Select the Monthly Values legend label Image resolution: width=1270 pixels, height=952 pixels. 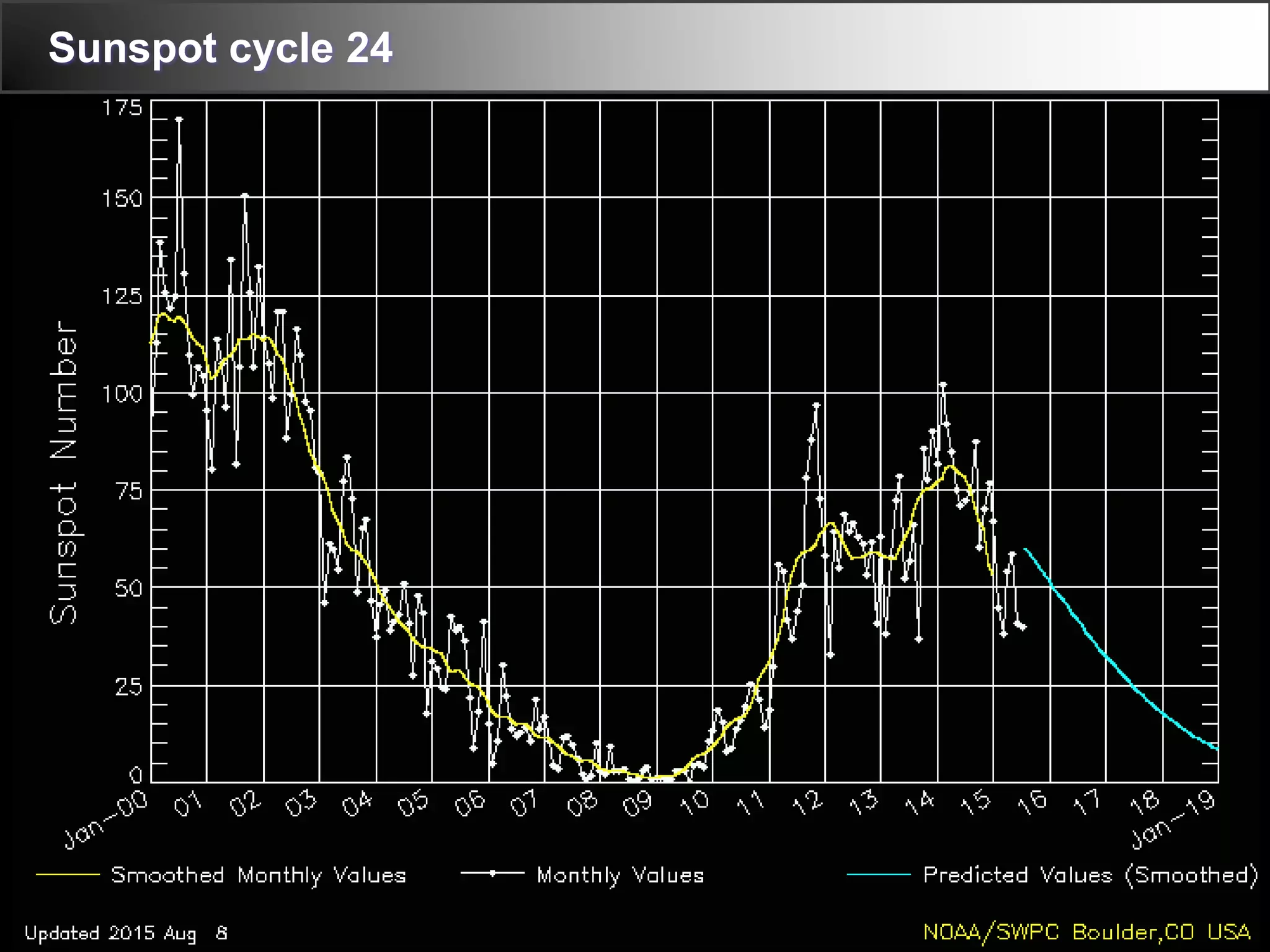(x=620, y=875)
